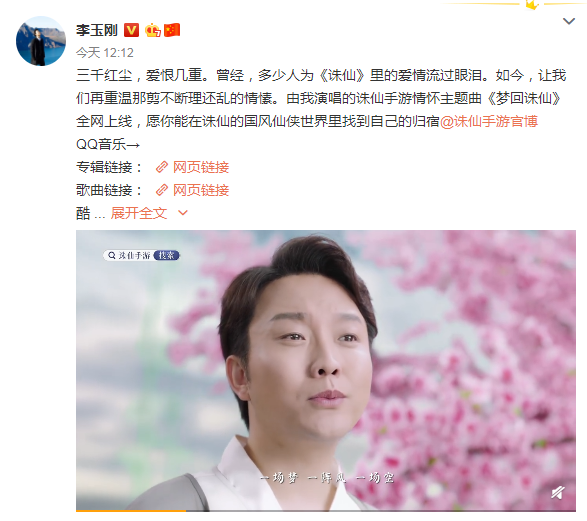Click the 搜索 button in video overlay
587x521 pixels.
pyautogui.click(x=167, y=256)
